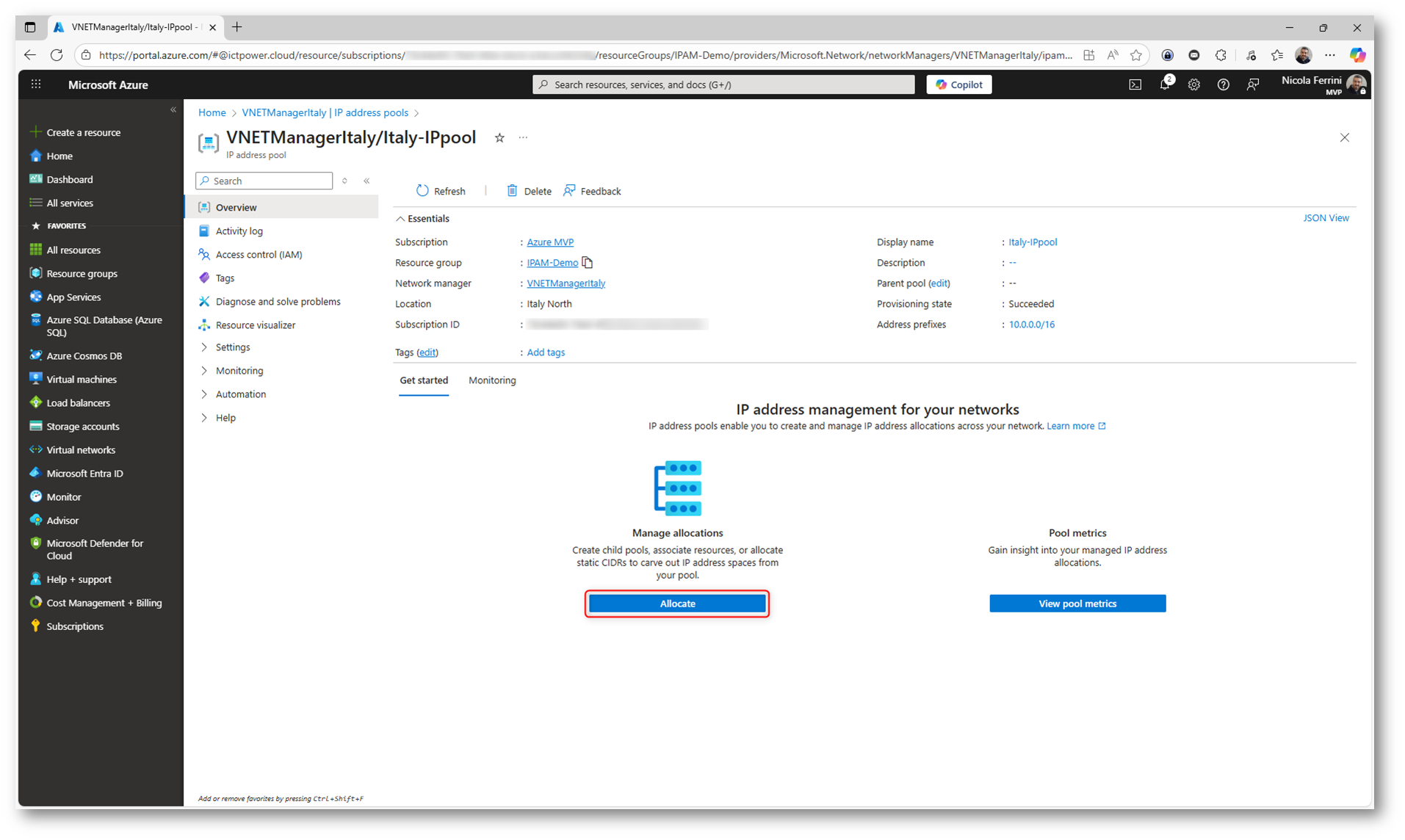This screenshot has height=840, width=1405.
Task: Click View pool metrics button
Action: coord(1077,604)
